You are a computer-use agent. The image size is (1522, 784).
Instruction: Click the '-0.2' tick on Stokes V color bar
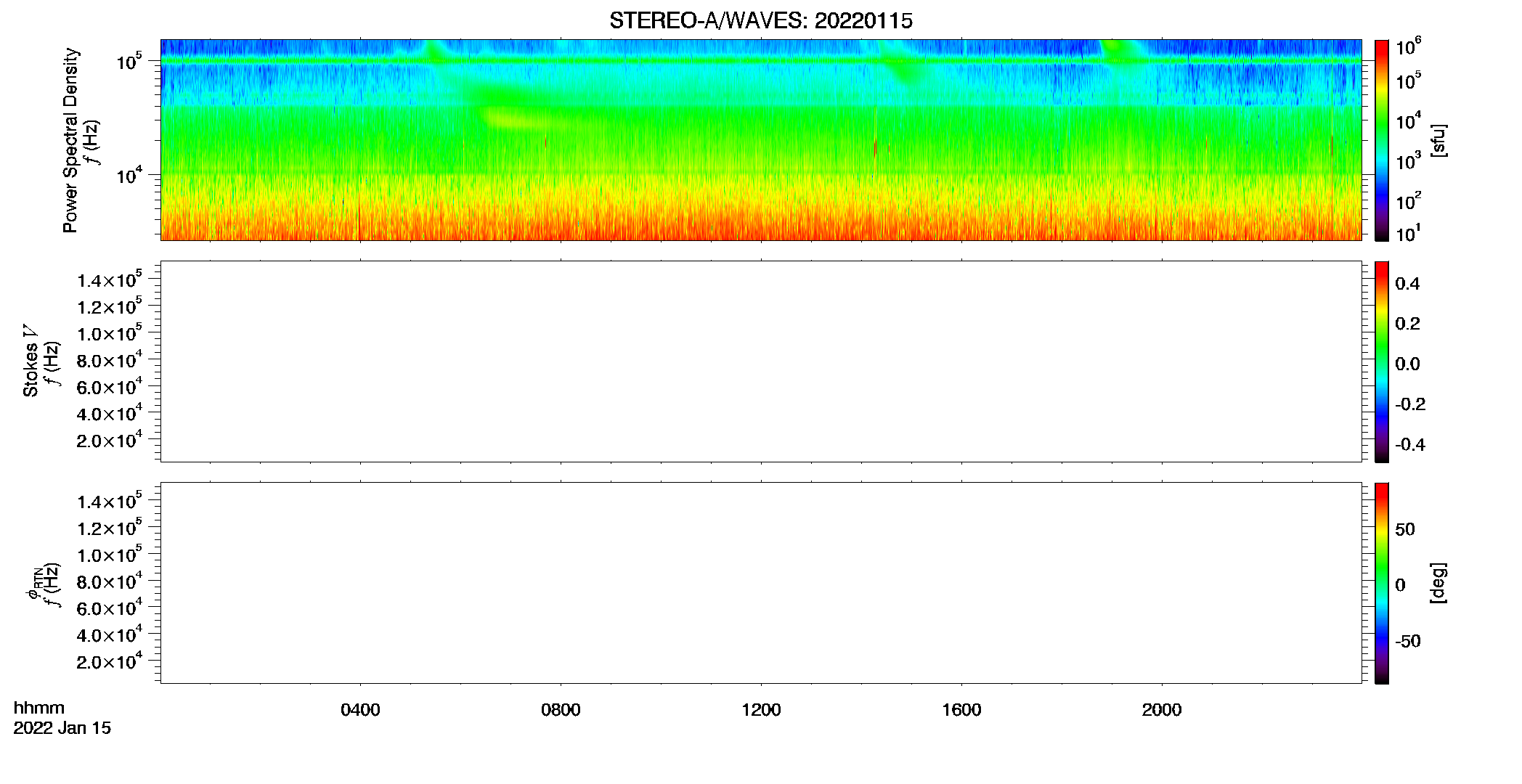pos(1409,404)
